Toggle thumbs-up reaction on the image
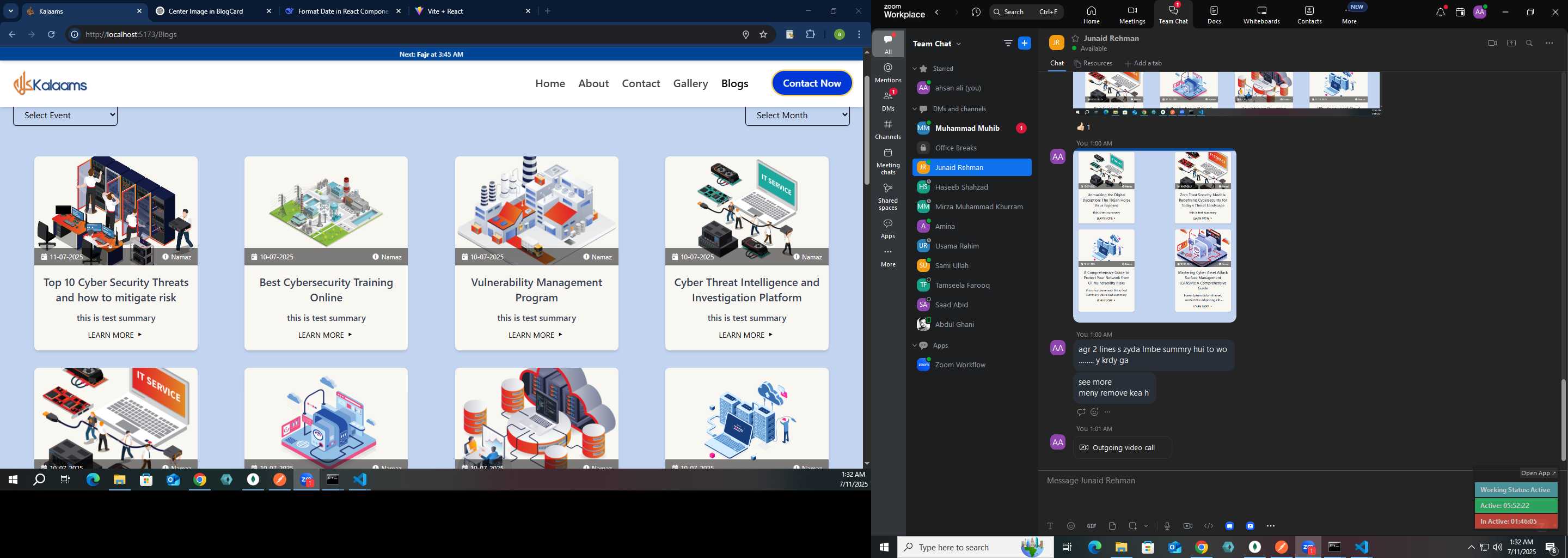 point(1084,128)
